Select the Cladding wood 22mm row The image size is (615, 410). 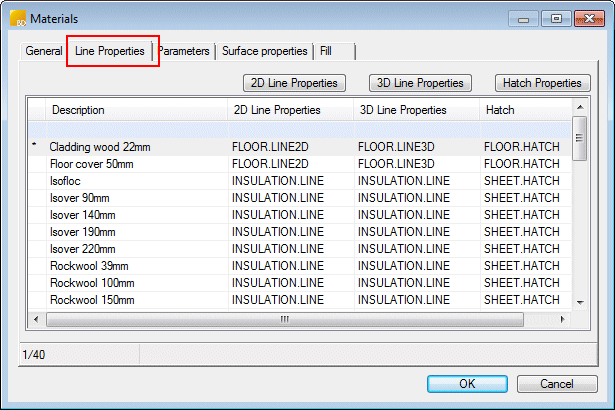pyautogui.click(x=100, y=147)
